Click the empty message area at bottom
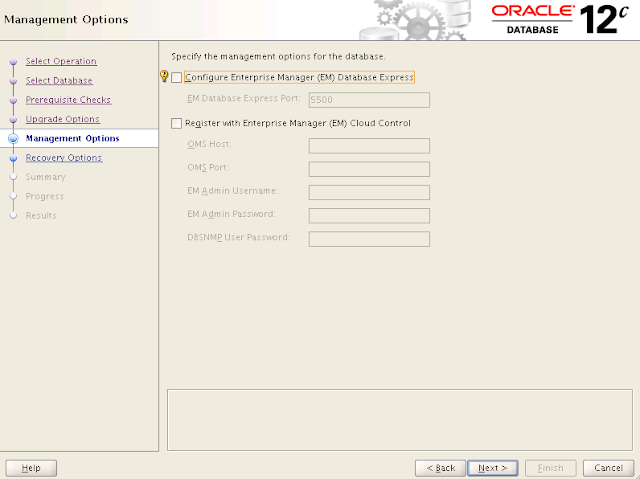The width and height of the screenshot is (640, 479). 400,420
